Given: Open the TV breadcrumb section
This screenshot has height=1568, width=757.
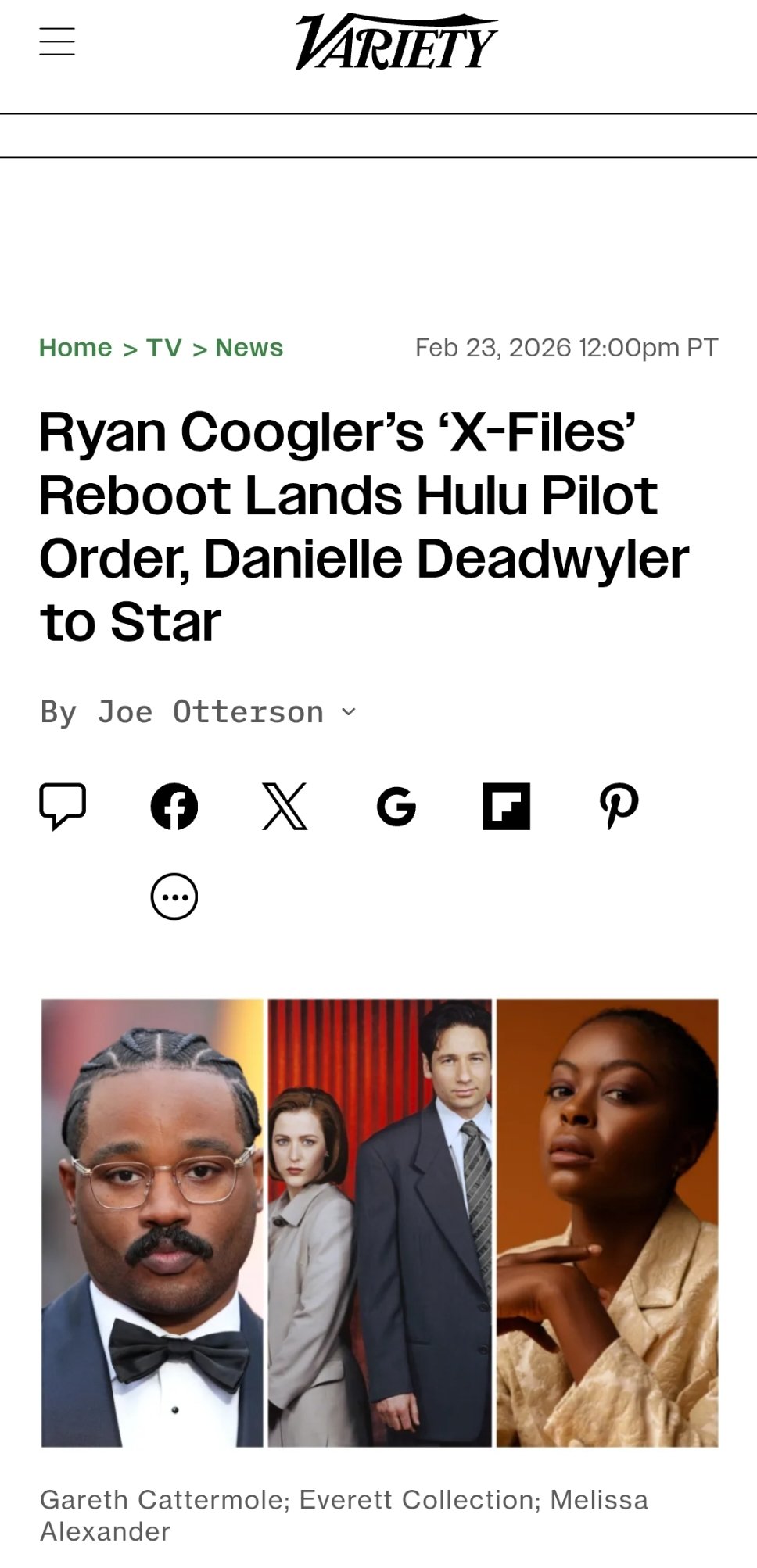Looking at the screenshot, I should pos(164,348).
